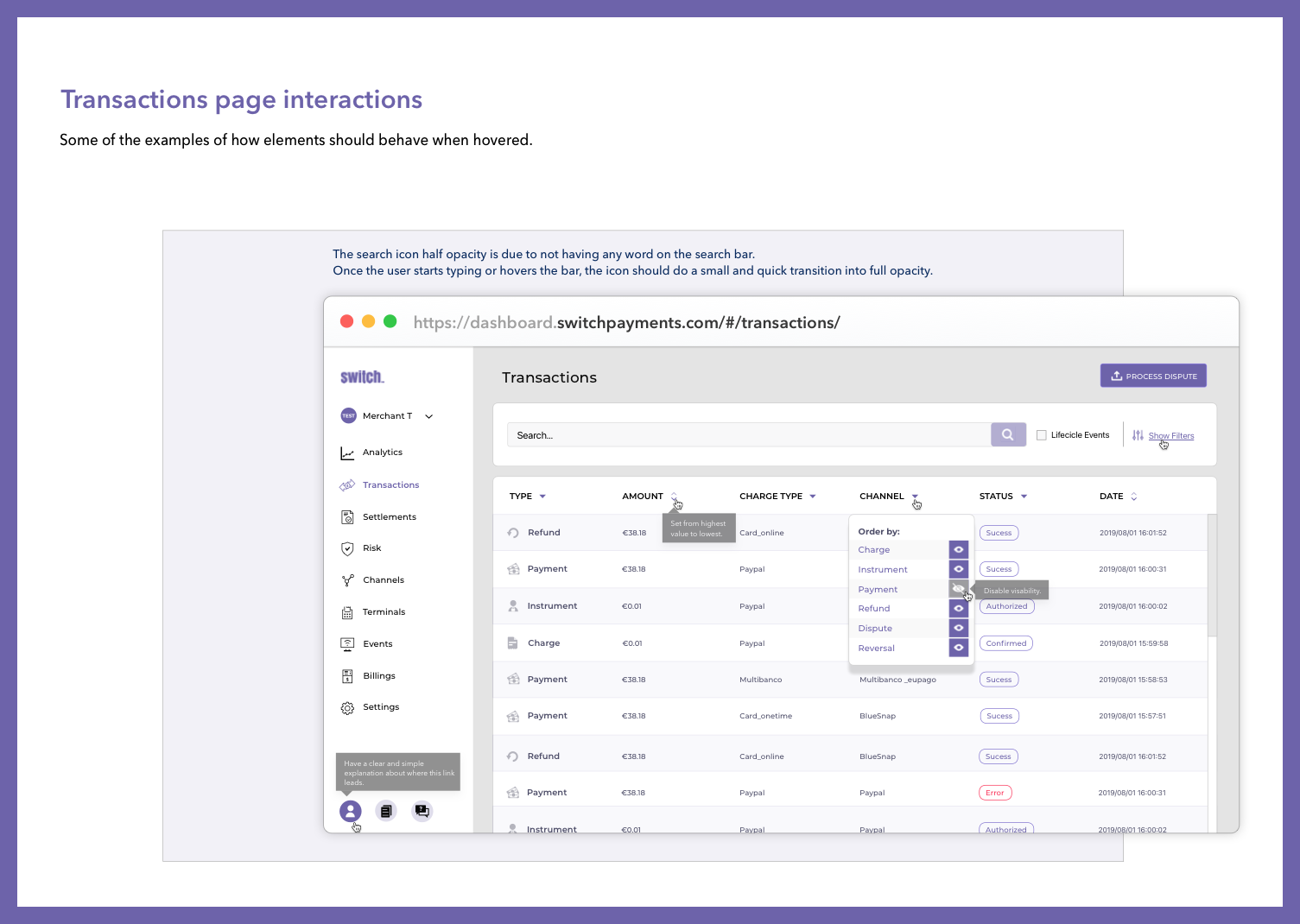The height and width of the screenshot is (924, 1300).
Task: Click the PROCESS DISPUTE button
Action: tap(1153, 376)
